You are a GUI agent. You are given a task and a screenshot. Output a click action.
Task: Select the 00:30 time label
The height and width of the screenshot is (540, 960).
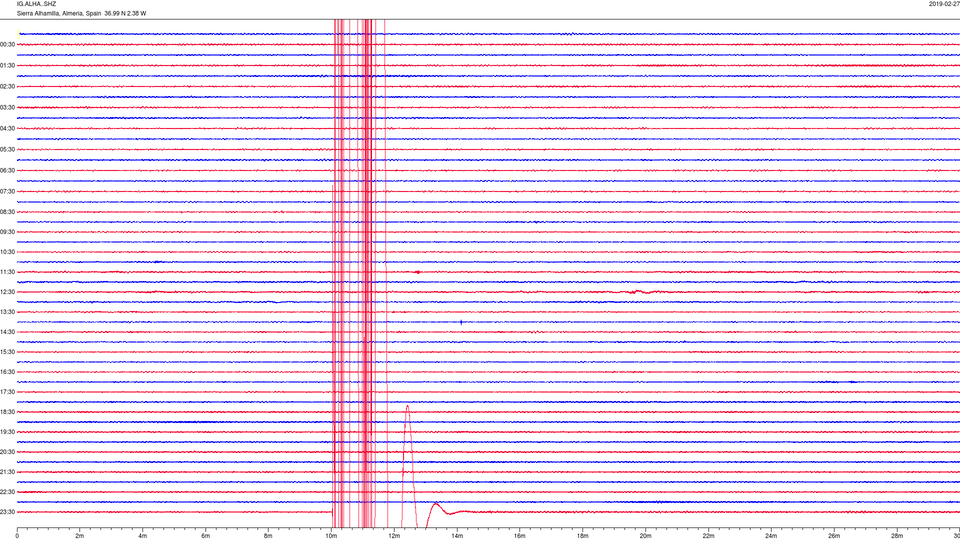(7, 45)
